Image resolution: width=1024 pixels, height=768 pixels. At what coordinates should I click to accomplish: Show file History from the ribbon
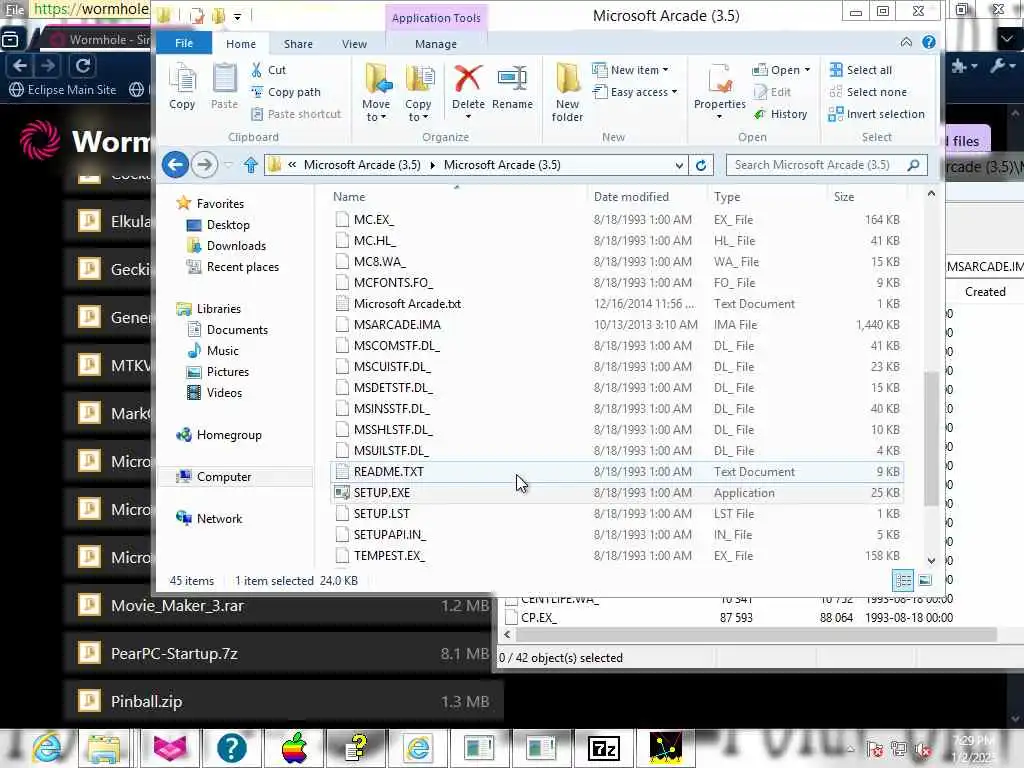[780, 114]
